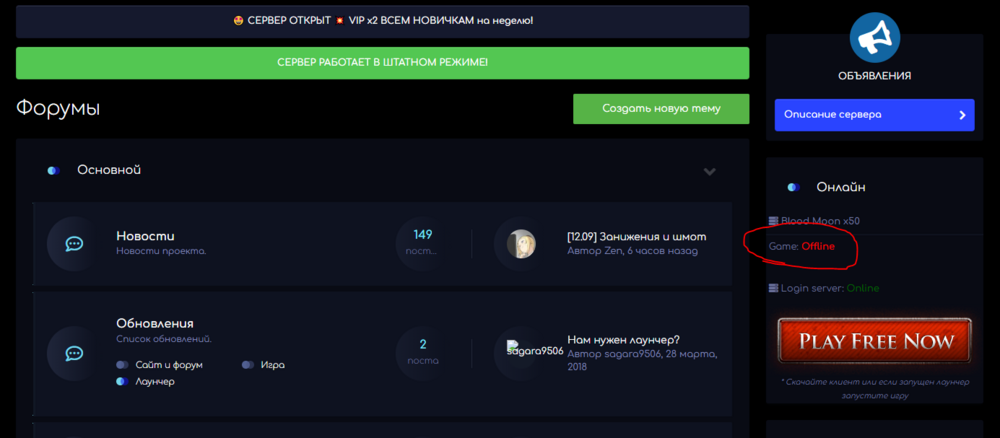Open the Обновления forum title

[x=154, y=323]
